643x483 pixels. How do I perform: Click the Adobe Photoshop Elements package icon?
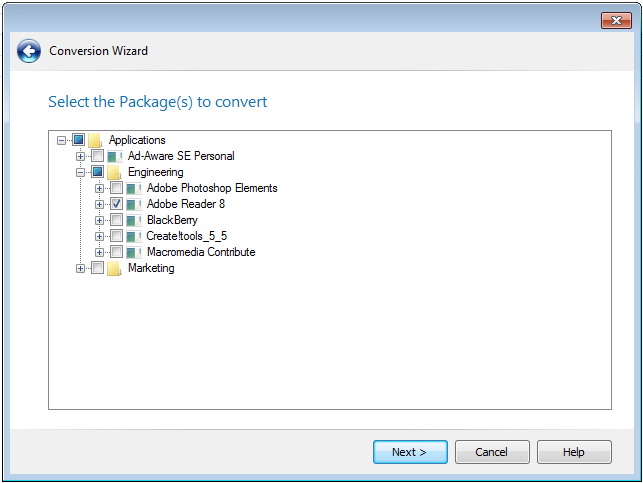point(134,188)
